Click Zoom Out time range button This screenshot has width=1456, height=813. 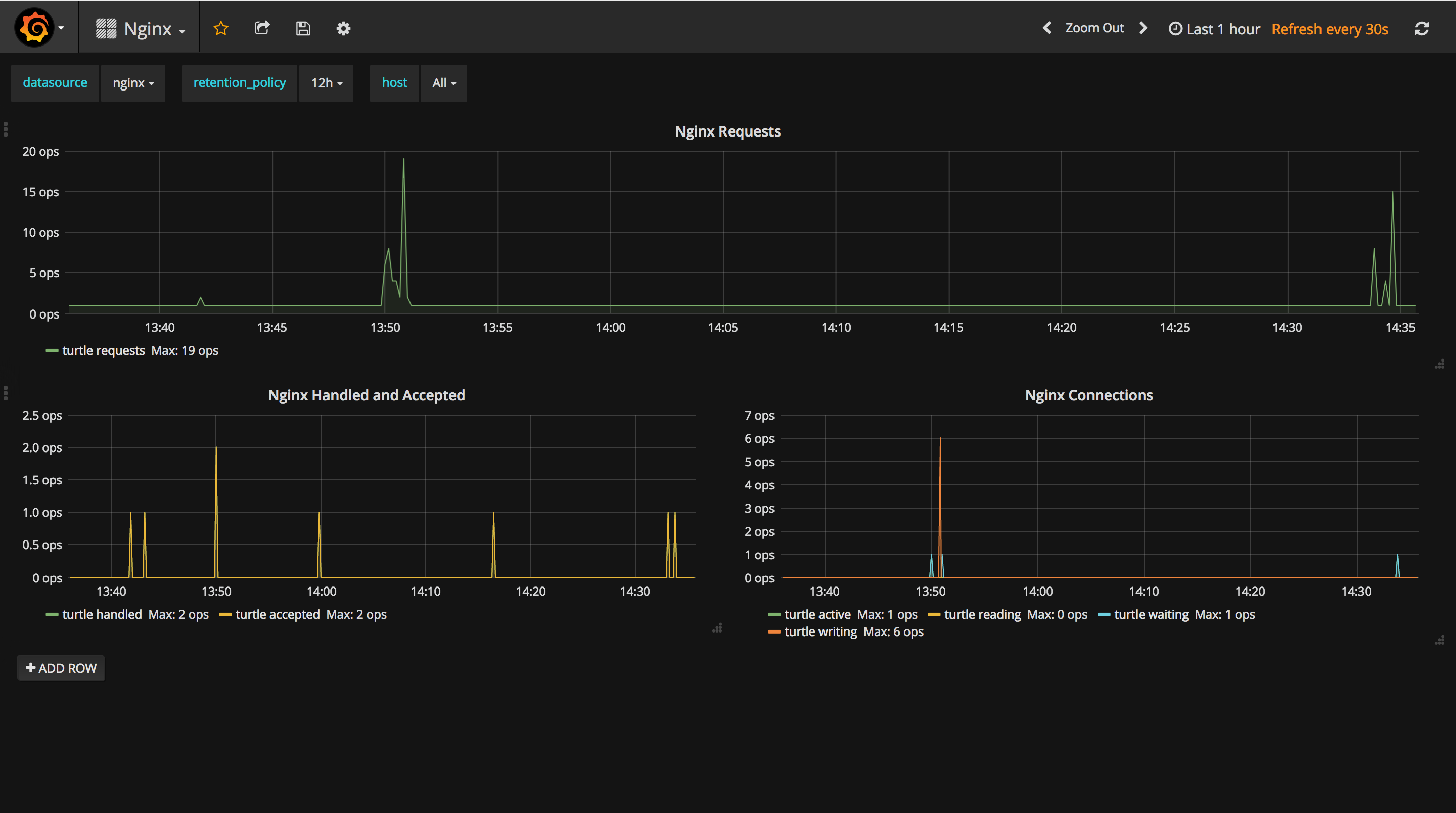pos(1094,28)
